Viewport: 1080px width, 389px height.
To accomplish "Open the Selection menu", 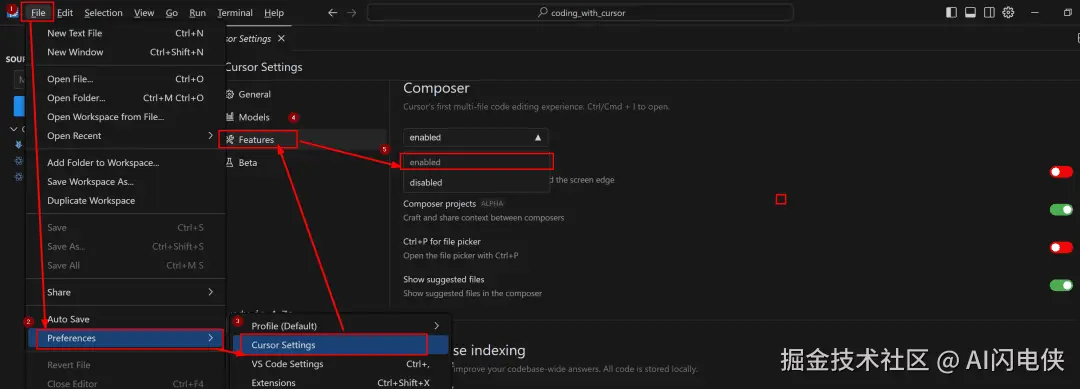I will (103, 12).
